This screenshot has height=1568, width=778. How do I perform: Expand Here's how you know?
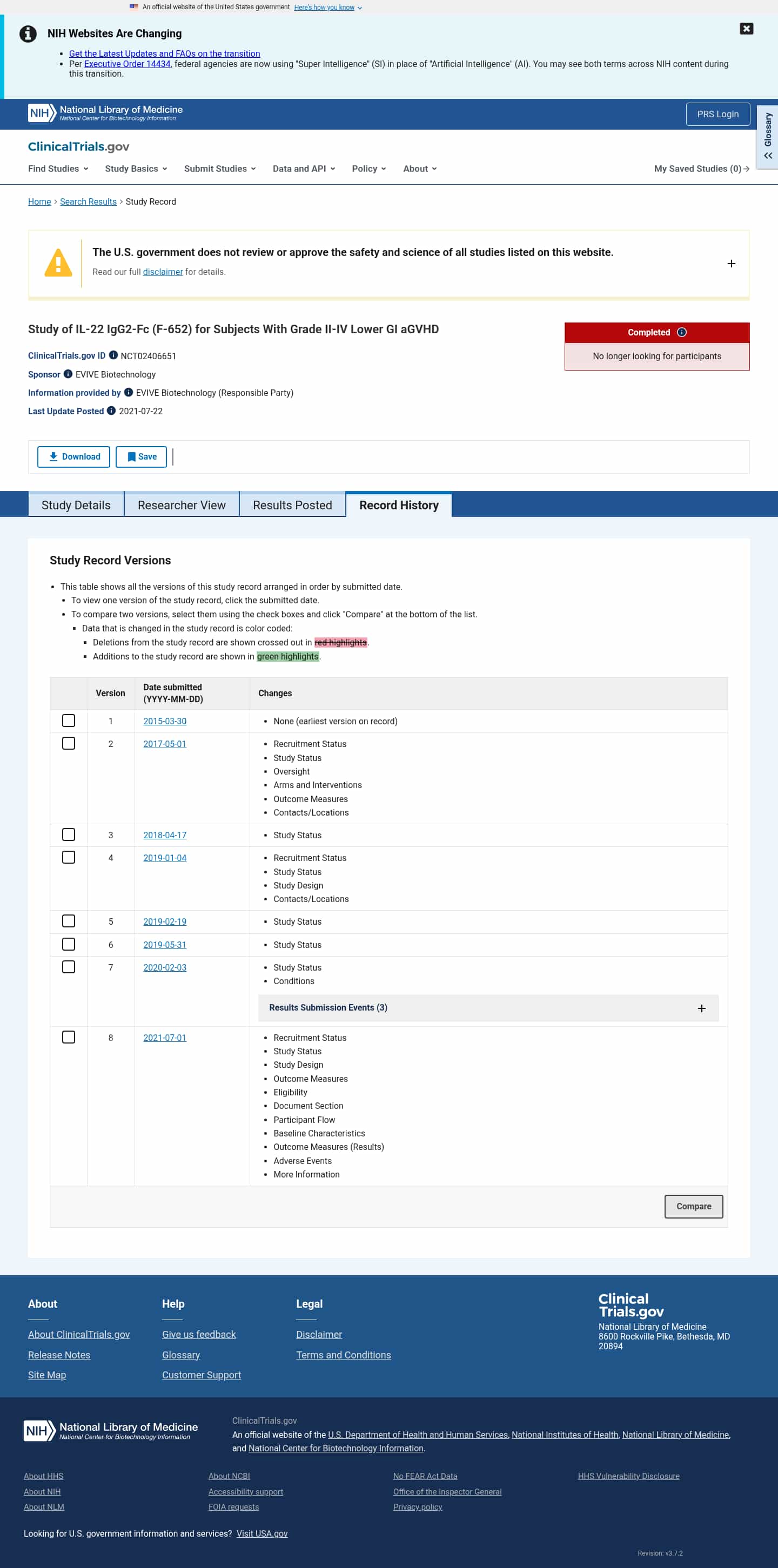(327, 8)
